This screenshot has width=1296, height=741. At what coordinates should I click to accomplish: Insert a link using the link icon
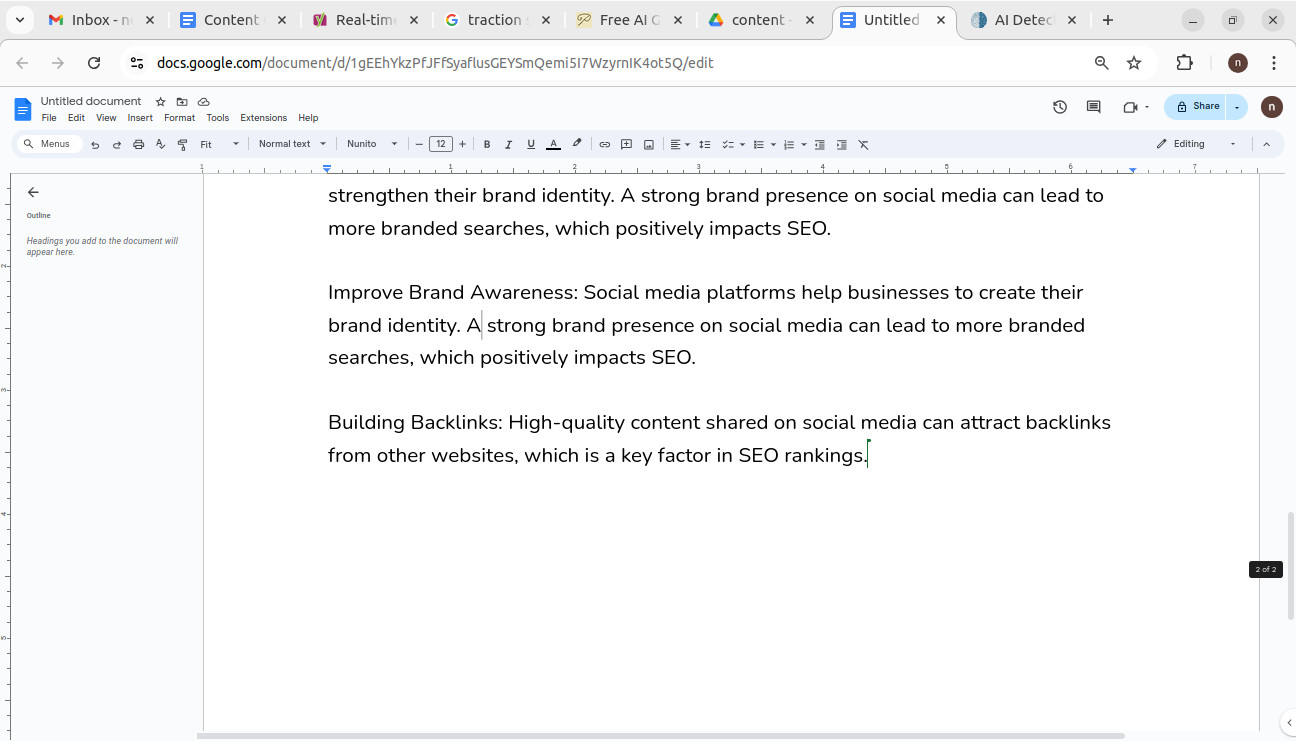pos(604,145)
